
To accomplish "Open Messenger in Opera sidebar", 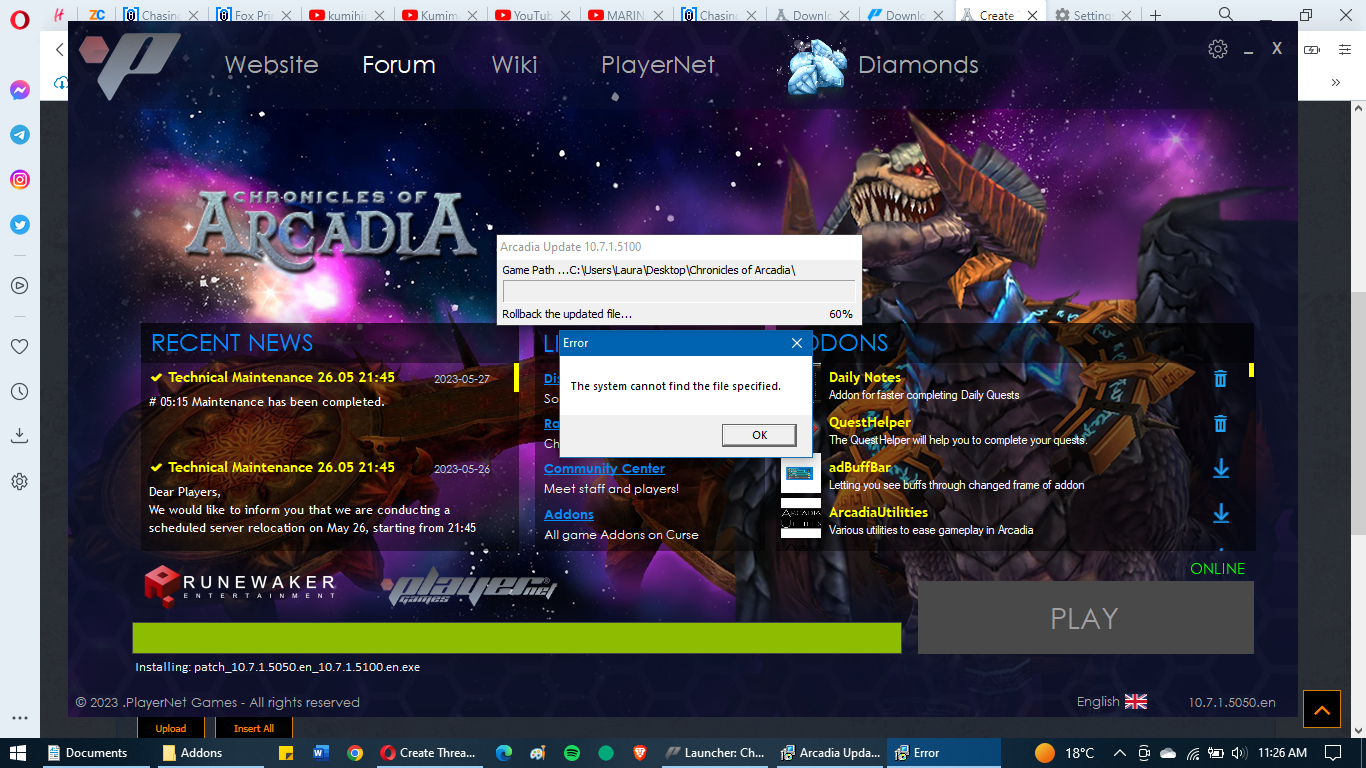I will coord(20,90).
